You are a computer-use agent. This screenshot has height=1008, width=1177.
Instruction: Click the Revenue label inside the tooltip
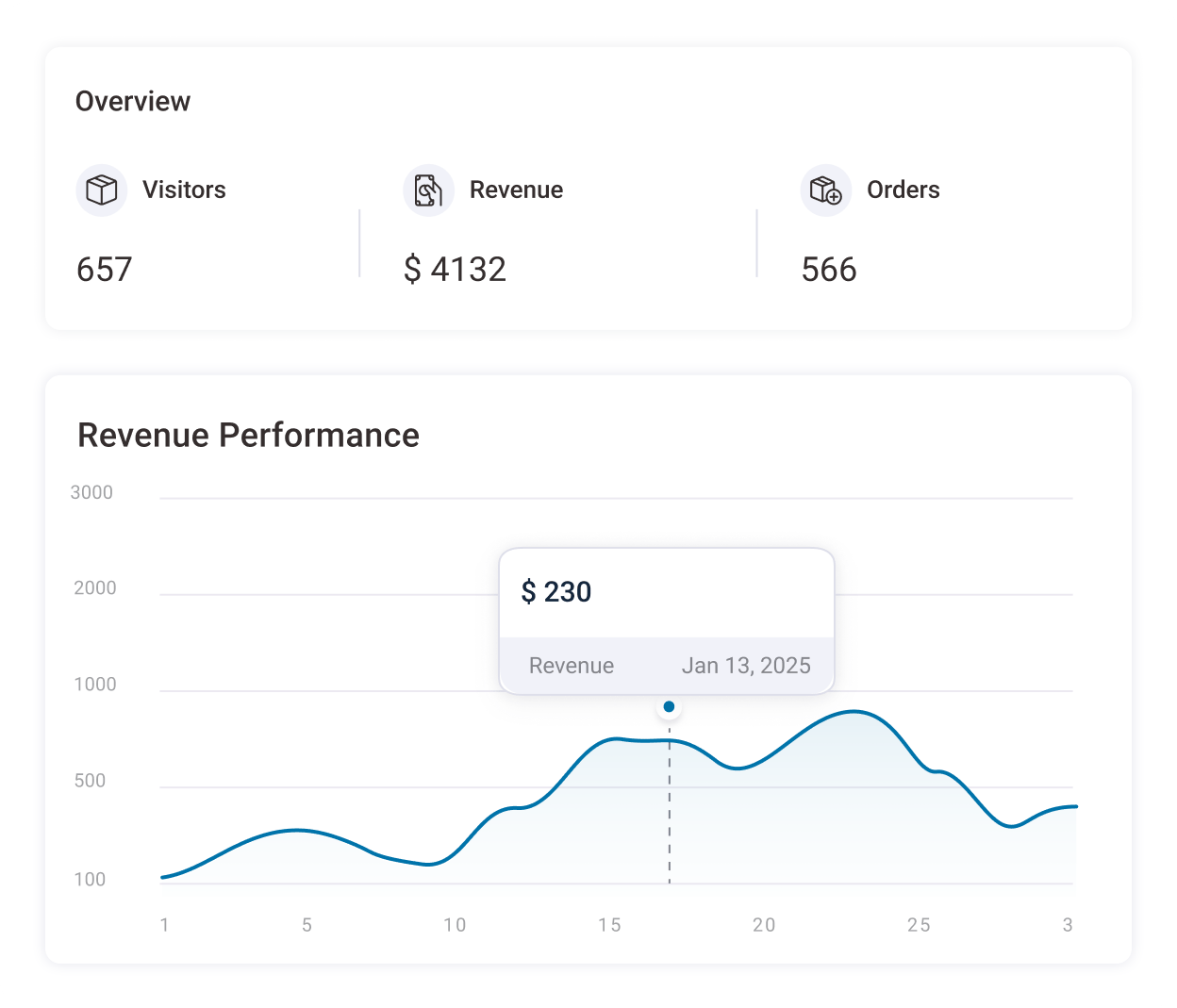click(x=571, y=666)
